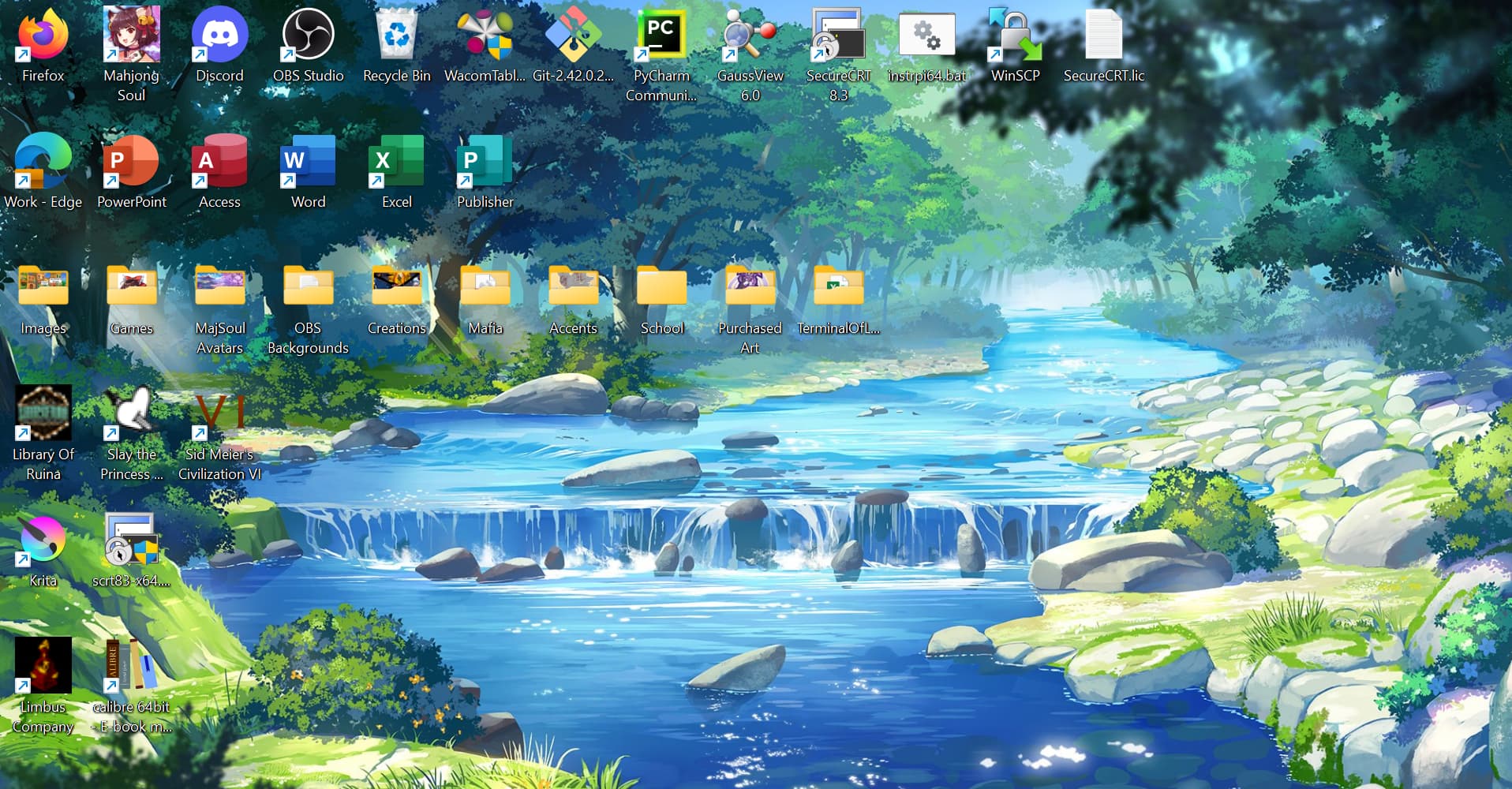Click the WinSCP shortcut icon

click(1015, 36)
